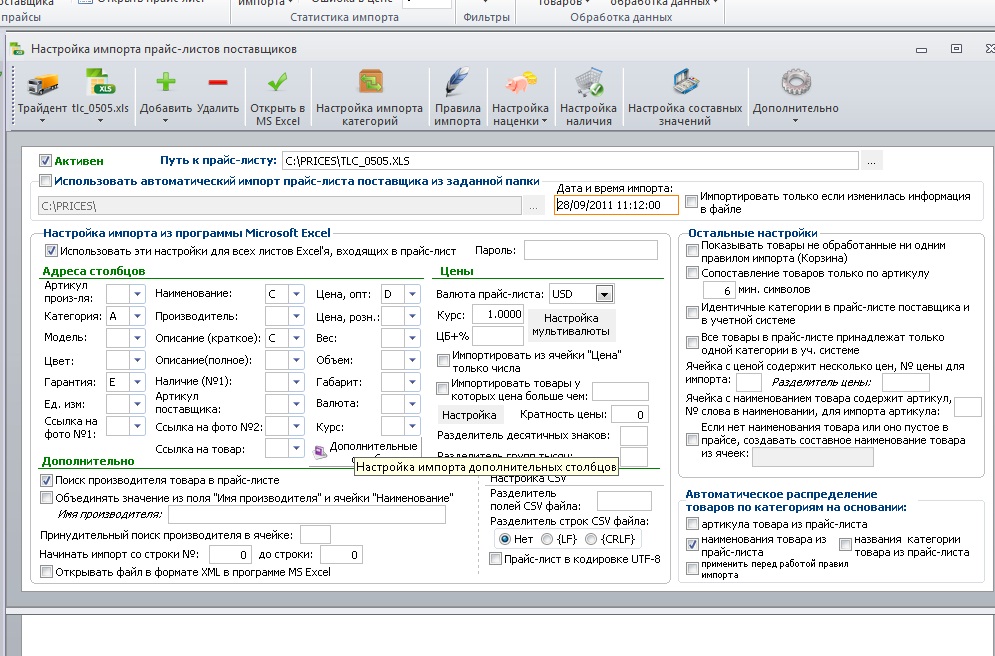
Task: Select the tlc_0505.xls file icon
Action: pyautogui.click(x=100, y=82)
